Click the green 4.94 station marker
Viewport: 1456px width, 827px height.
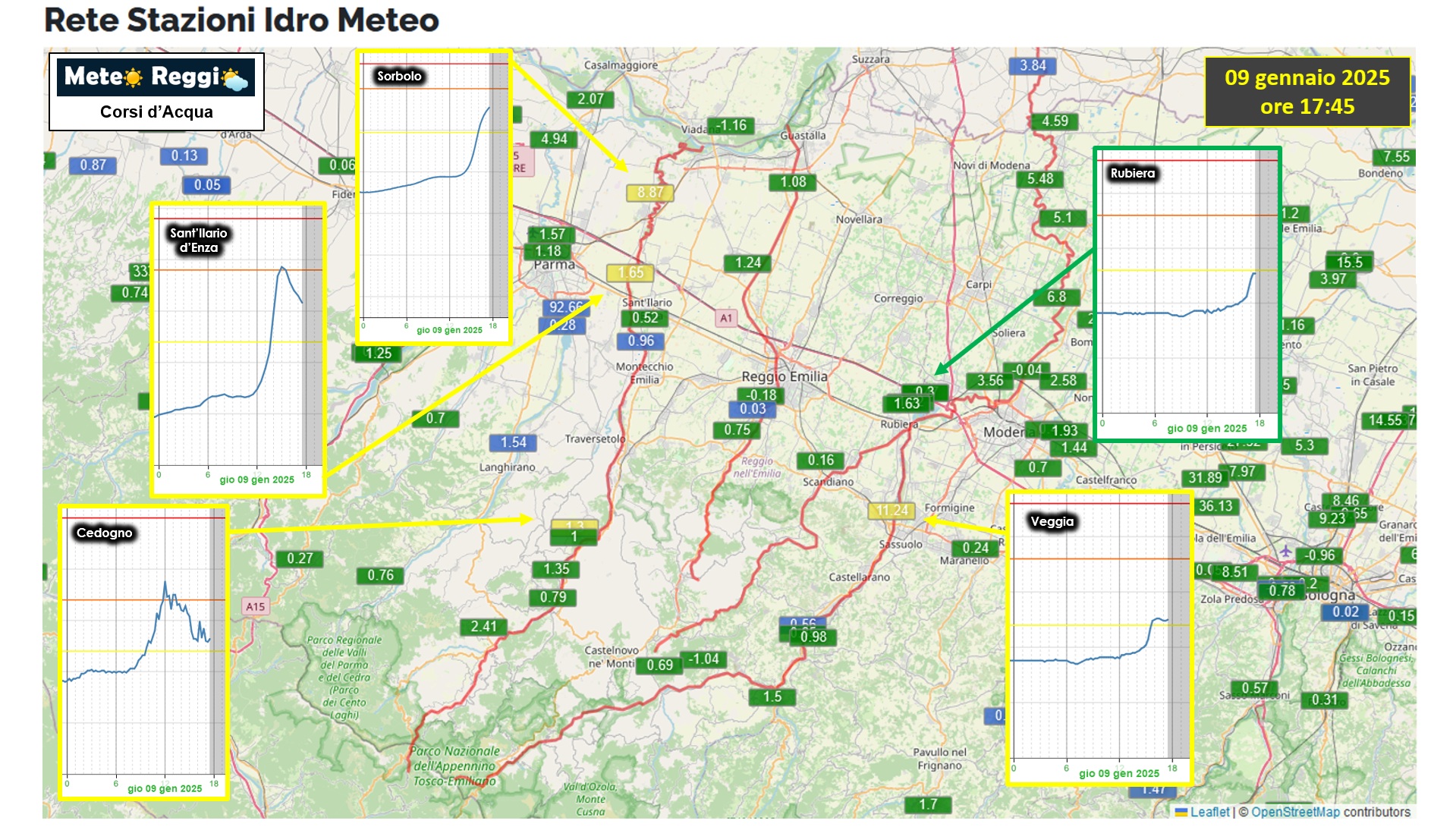[x=553, y=139]
